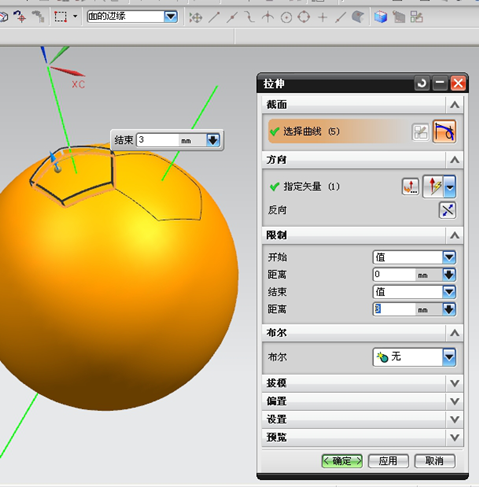This screenshot has height=487, width=479.
Task: Click the reset icon in 拉伸 title bar
Action: tap(422, 83)
